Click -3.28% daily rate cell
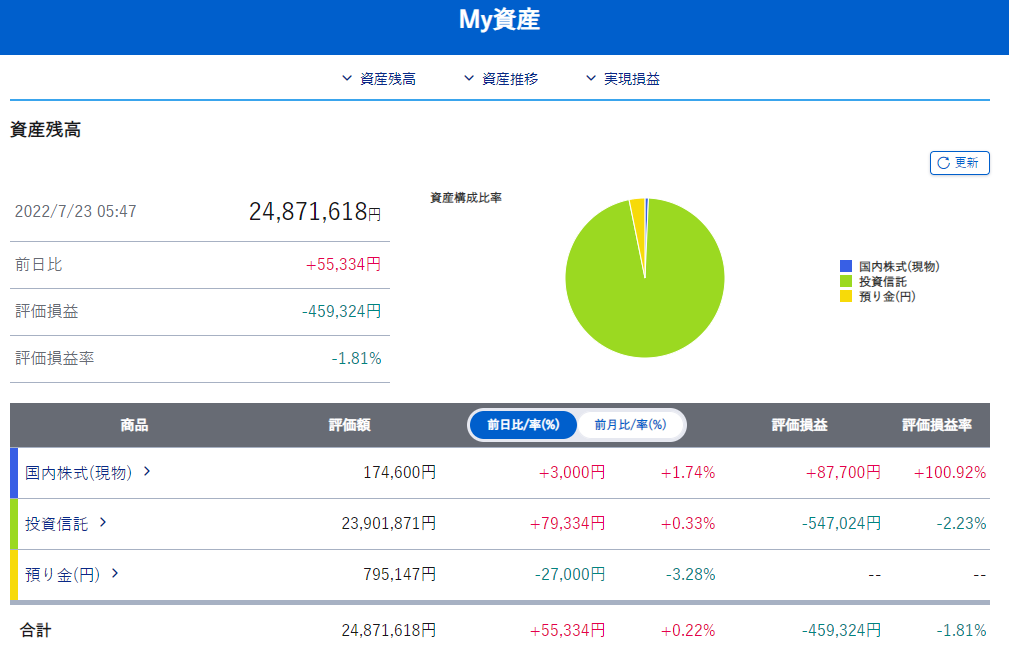Screen dimensions: 1009x653 pos(690,575)
